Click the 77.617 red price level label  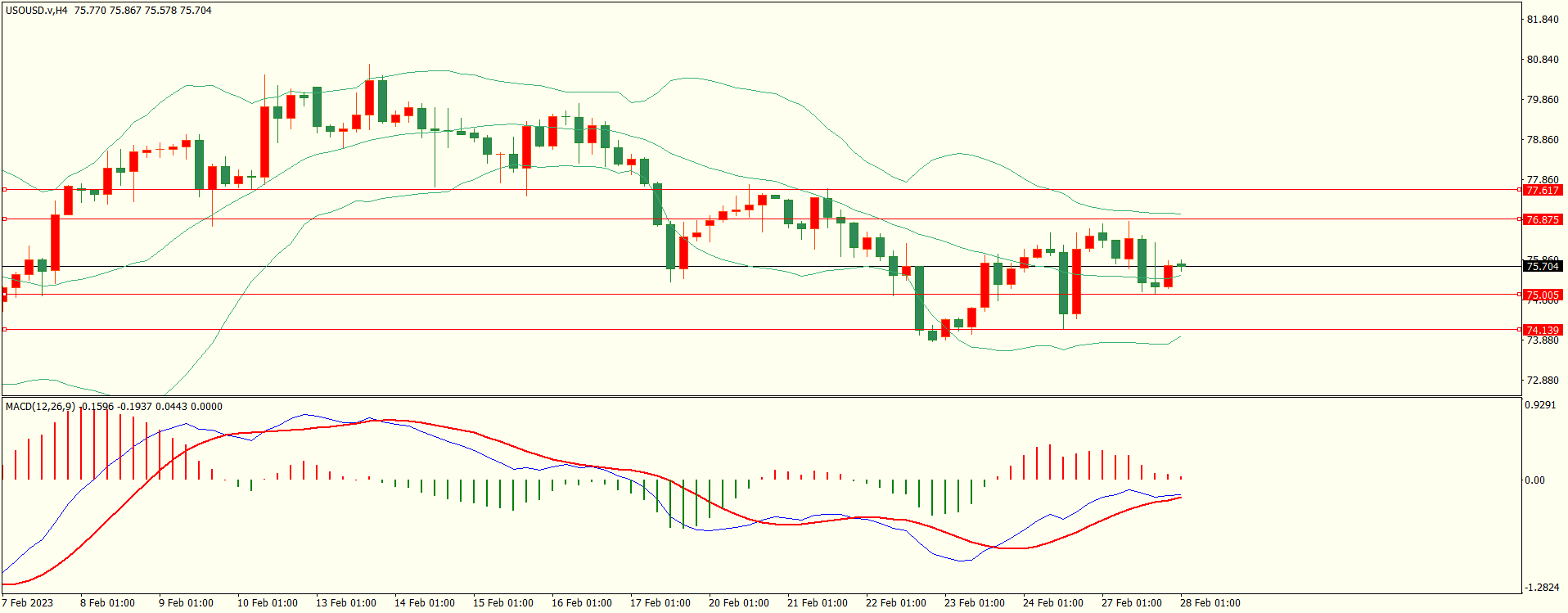pos(1543,190)
